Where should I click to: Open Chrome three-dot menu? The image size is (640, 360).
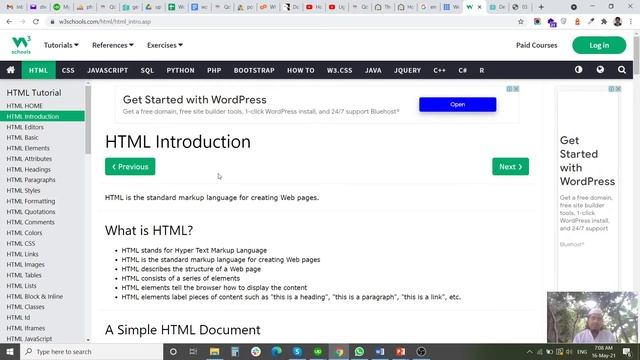pyautogui.click(x=631, y=22)
